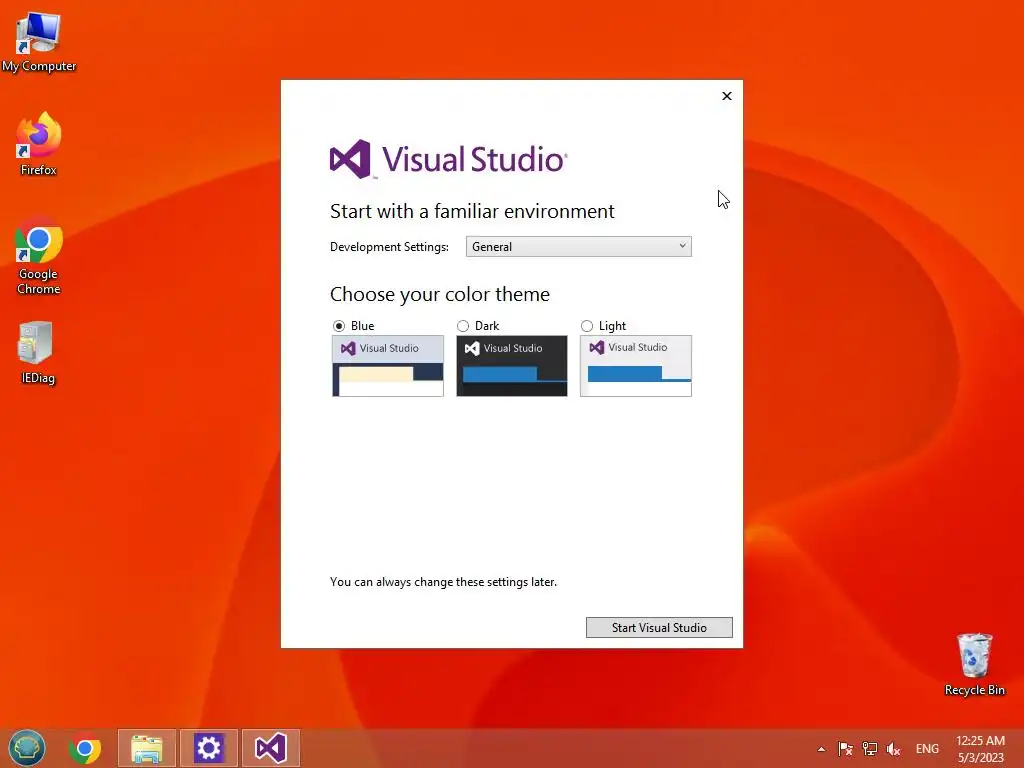Open File Explorer from the taskbar

(x=147, y=748)
